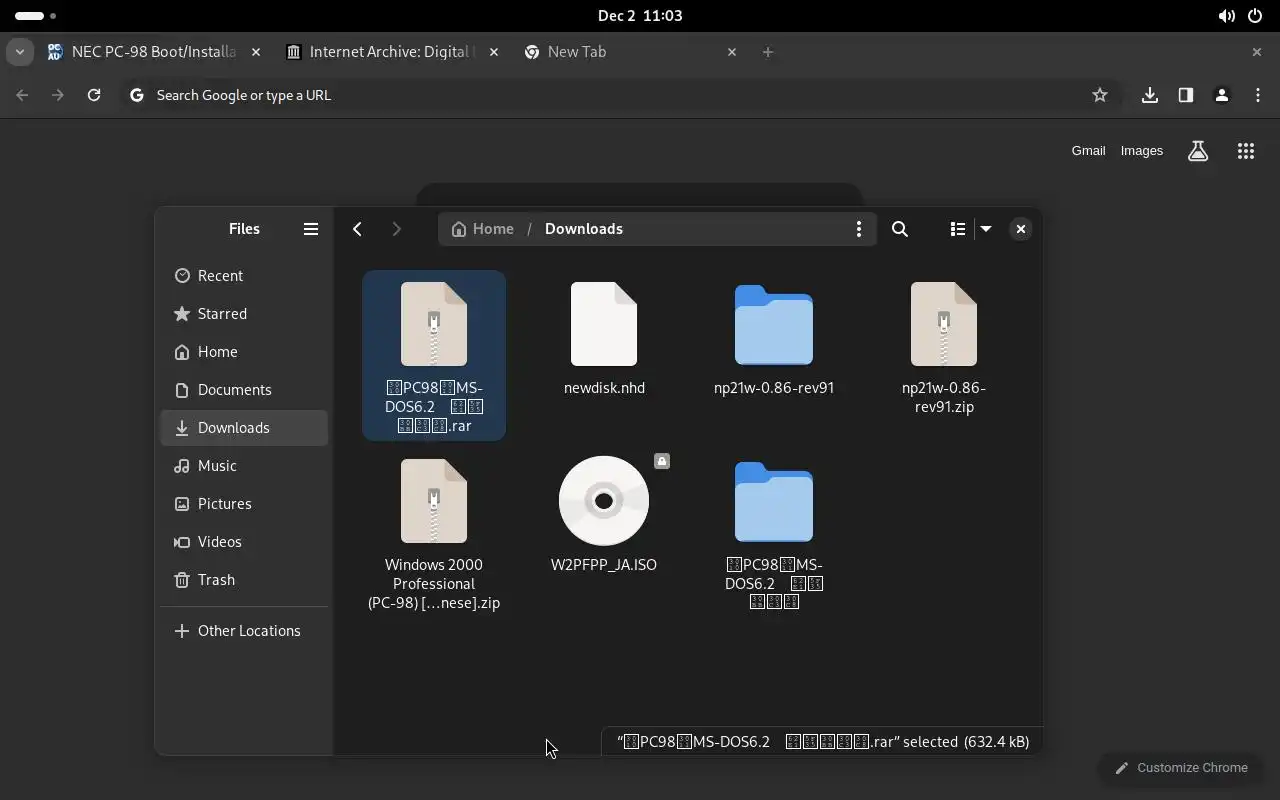Open Other Locations in sidebar

tap(244, 631)
